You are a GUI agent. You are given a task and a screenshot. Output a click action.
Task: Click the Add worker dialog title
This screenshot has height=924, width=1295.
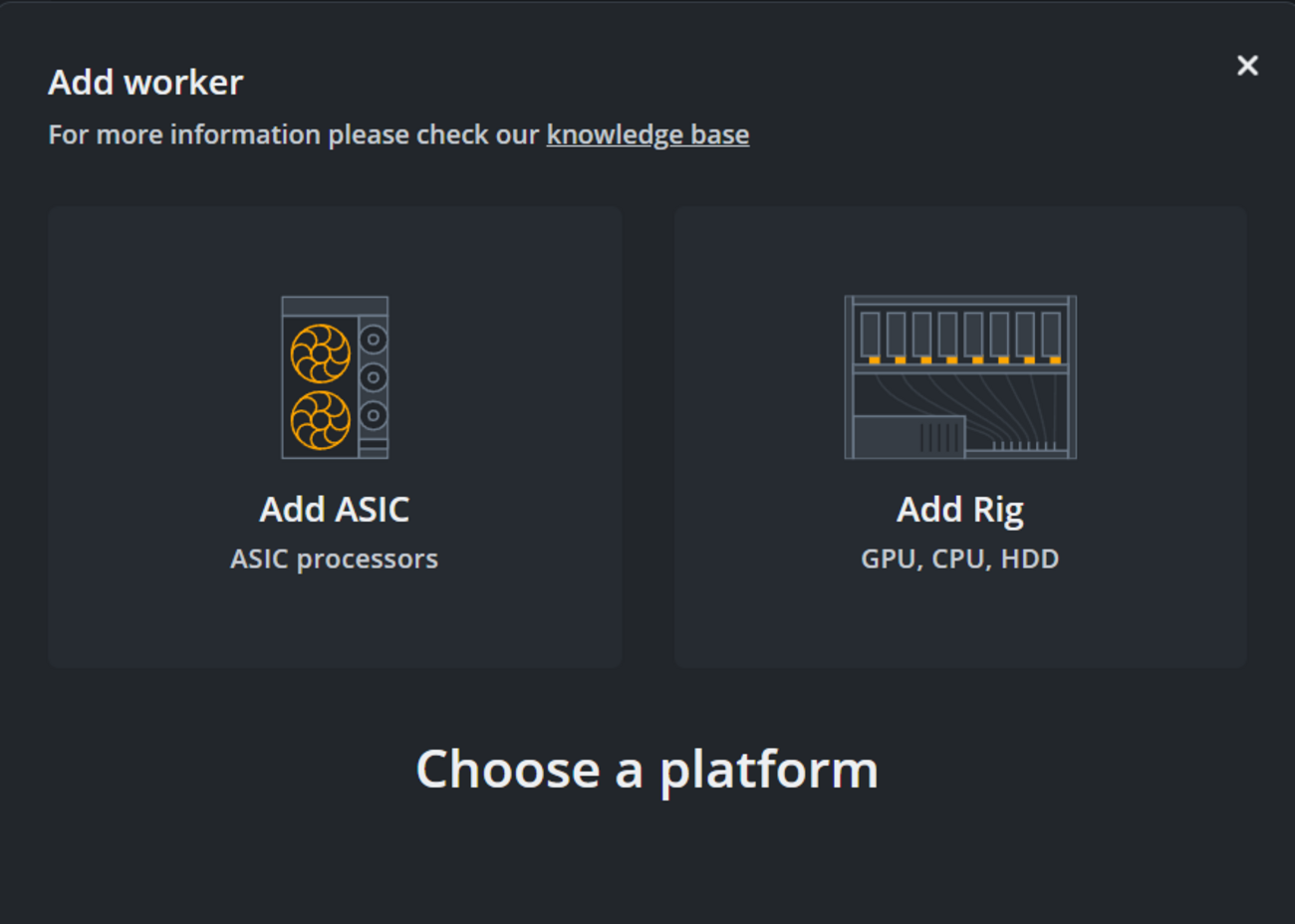tap(145, 82)
